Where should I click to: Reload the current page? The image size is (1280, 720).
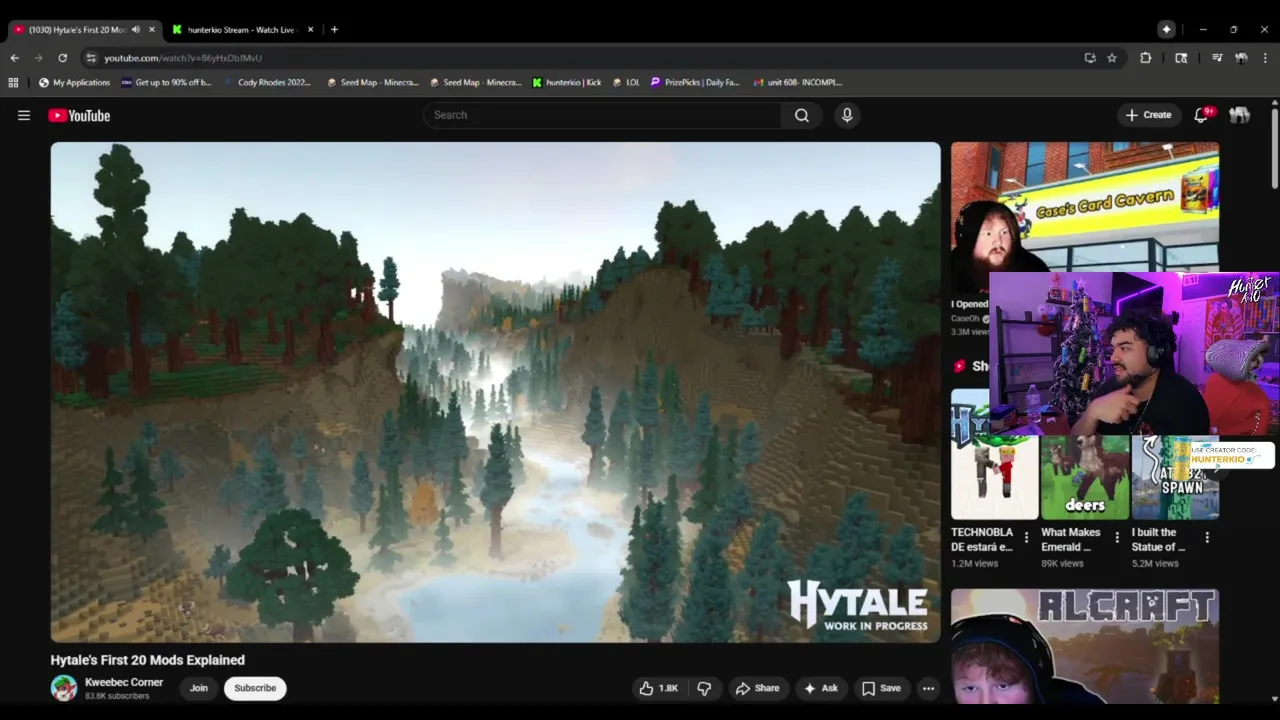click(x=63, y=58)
